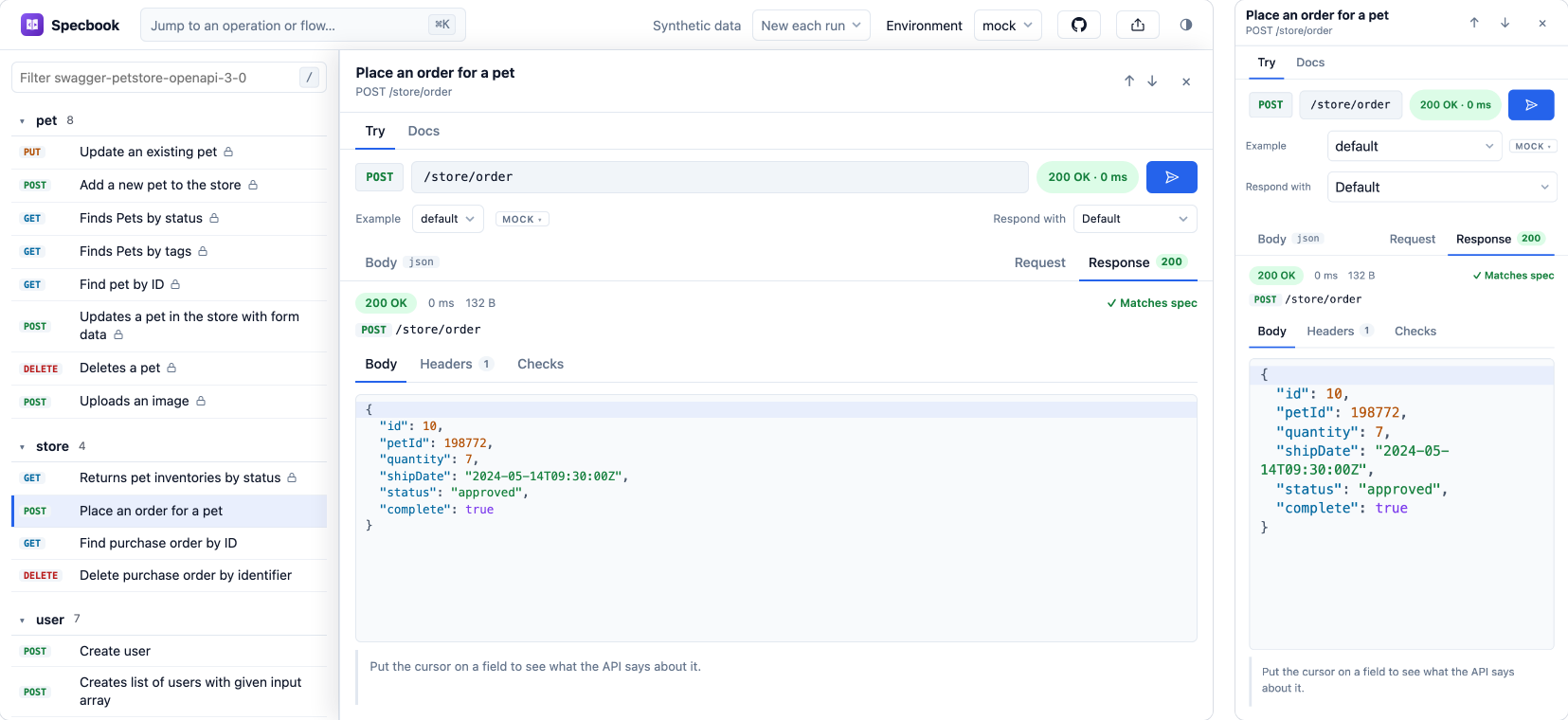Image resolution: width=1568 pixels, height=720 pixels.
Task: Open the Synthetic data 'New each run' dropdown
Action: pos(812,26)
